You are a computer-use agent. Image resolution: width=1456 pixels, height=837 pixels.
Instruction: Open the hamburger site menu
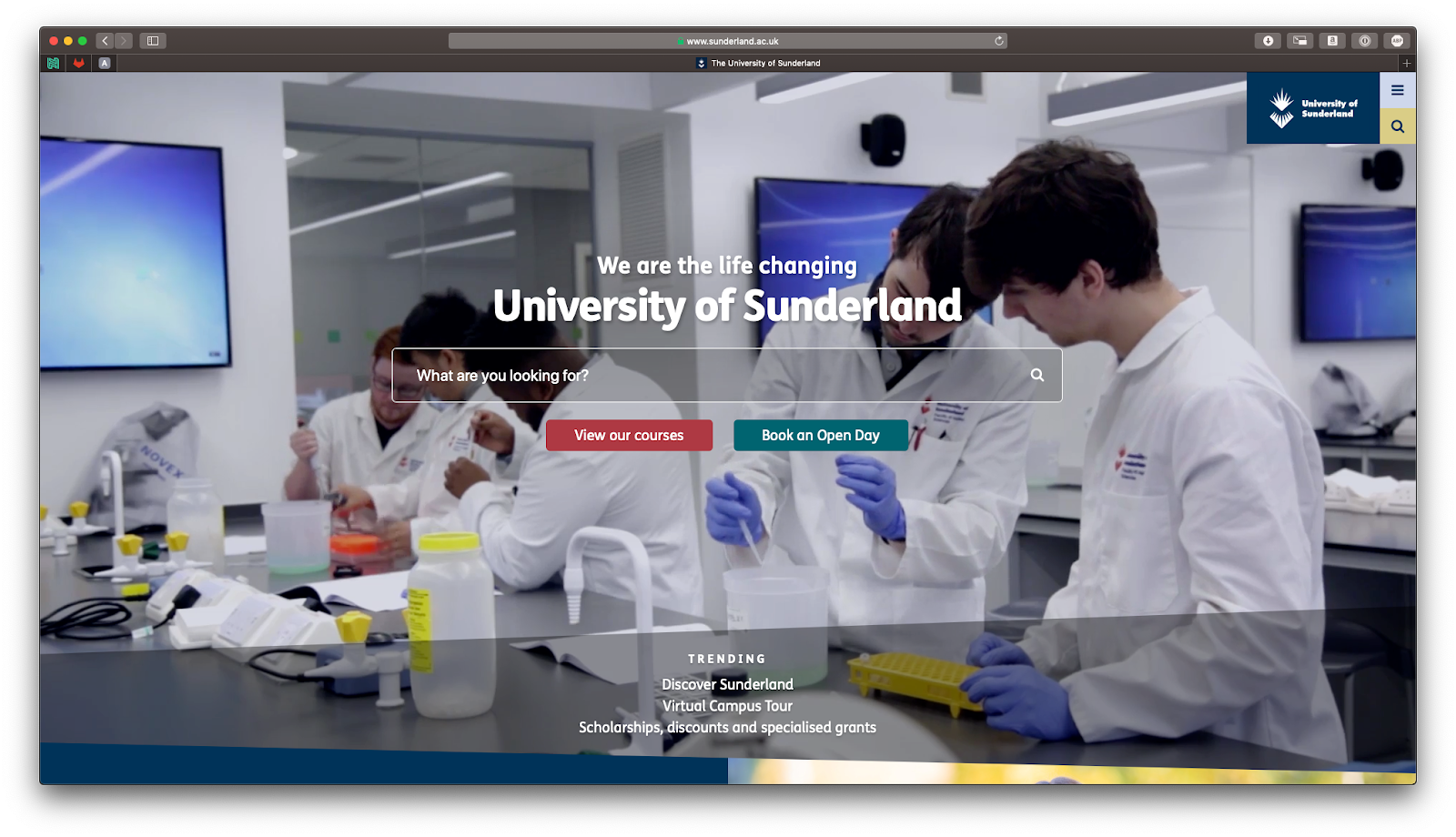pyautogui.click(x=1398, y=90)
